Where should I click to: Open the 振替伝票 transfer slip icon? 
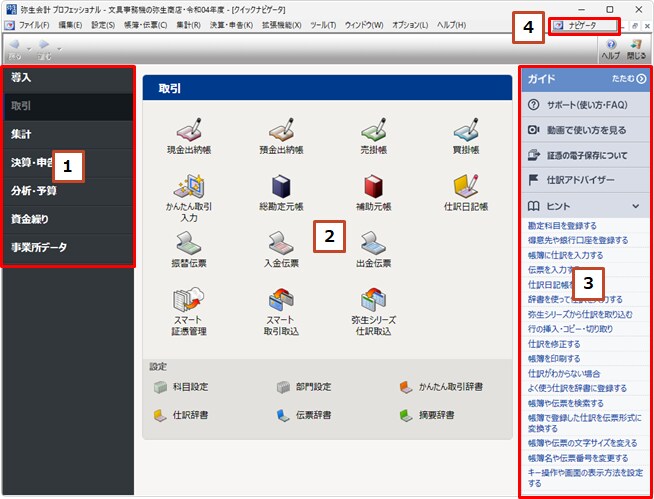coord(189,250)
